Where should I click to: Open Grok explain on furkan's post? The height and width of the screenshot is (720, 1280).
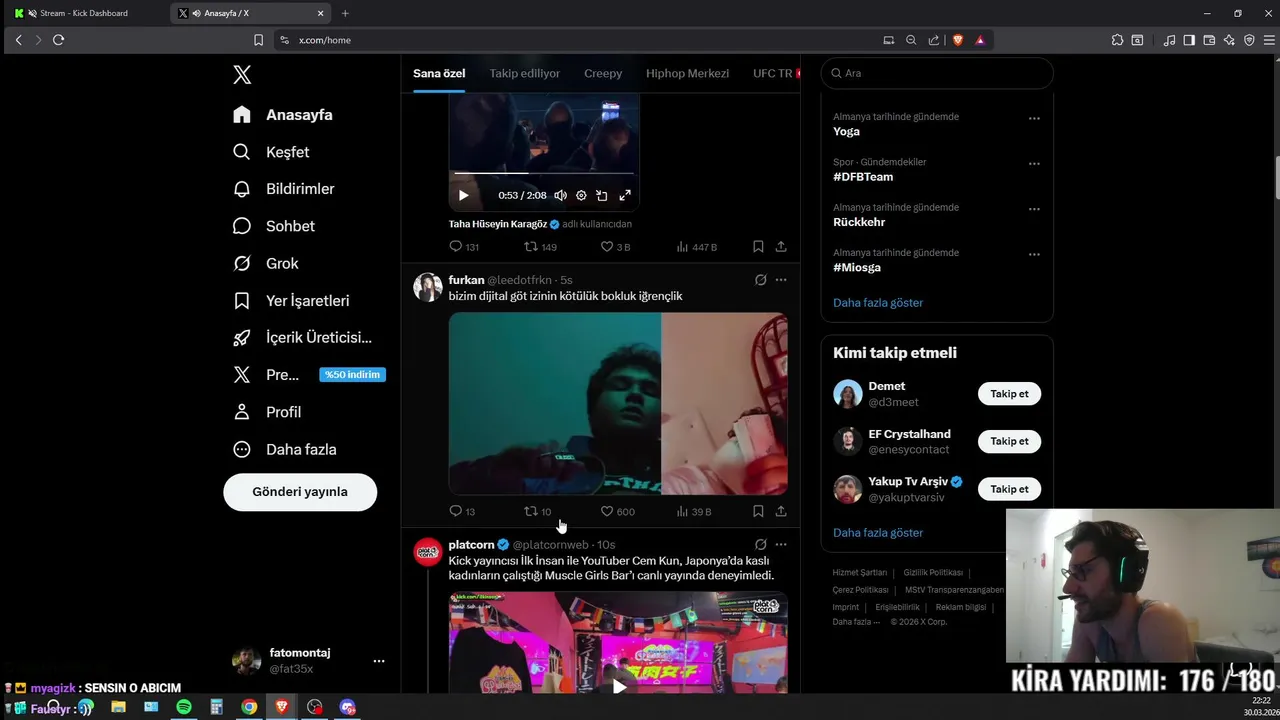point(760,280)
